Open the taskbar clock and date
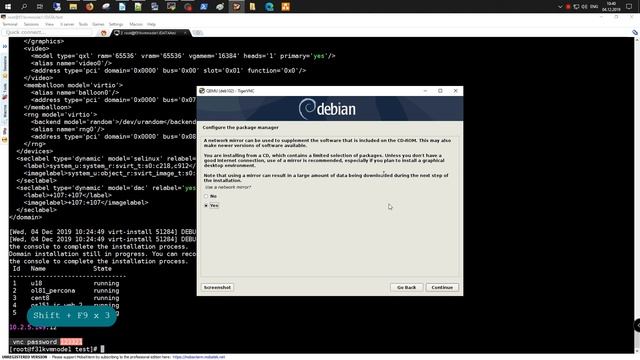 611,7
